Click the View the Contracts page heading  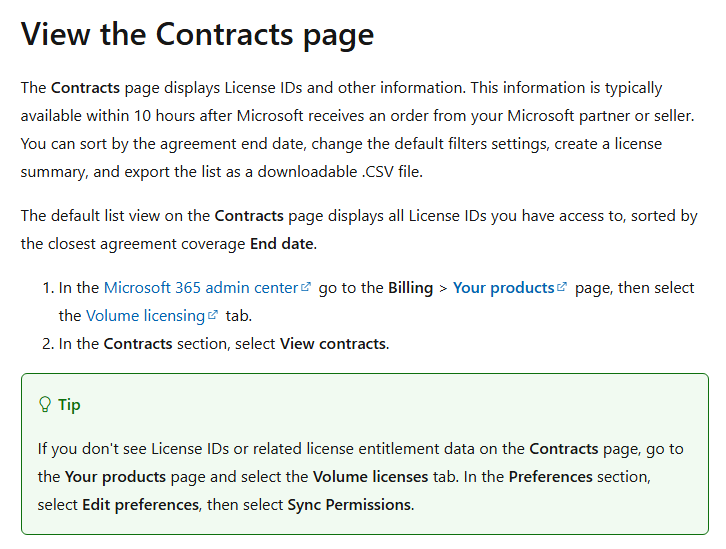tap(197, 34)
